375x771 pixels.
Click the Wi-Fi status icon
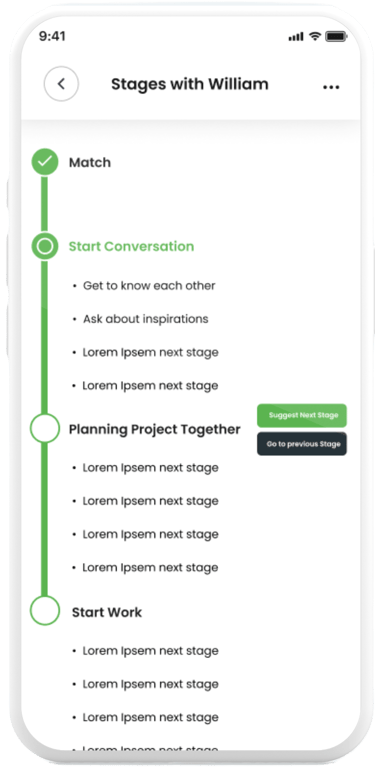(x=315, y=36)
